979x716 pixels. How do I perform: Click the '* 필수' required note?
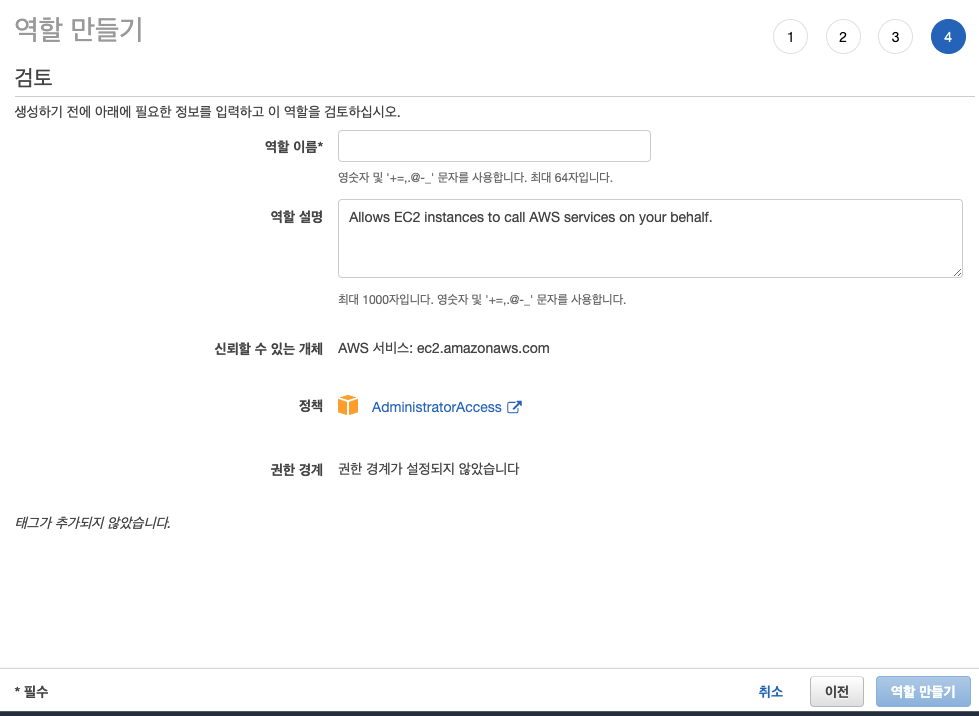click(x=31, y=691)
